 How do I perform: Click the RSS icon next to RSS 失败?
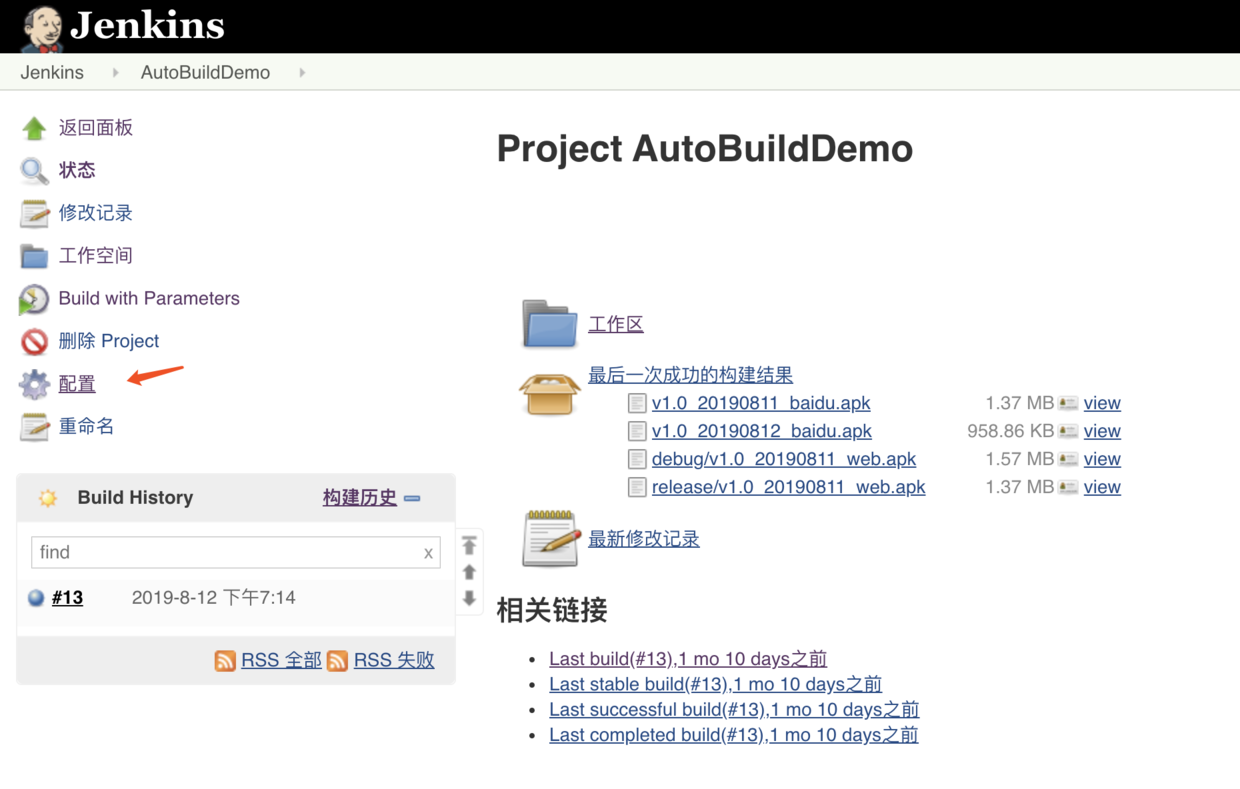[338, 661]
